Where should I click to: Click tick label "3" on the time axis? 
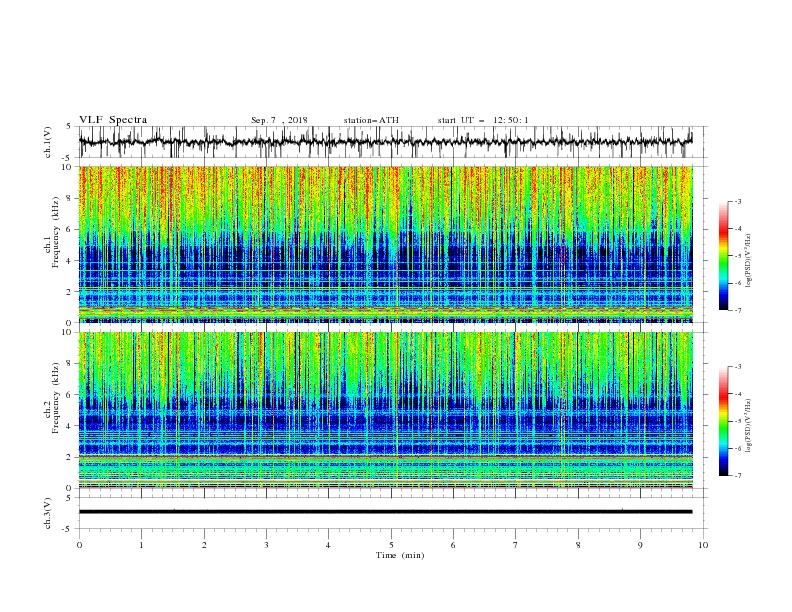point(266,545)
